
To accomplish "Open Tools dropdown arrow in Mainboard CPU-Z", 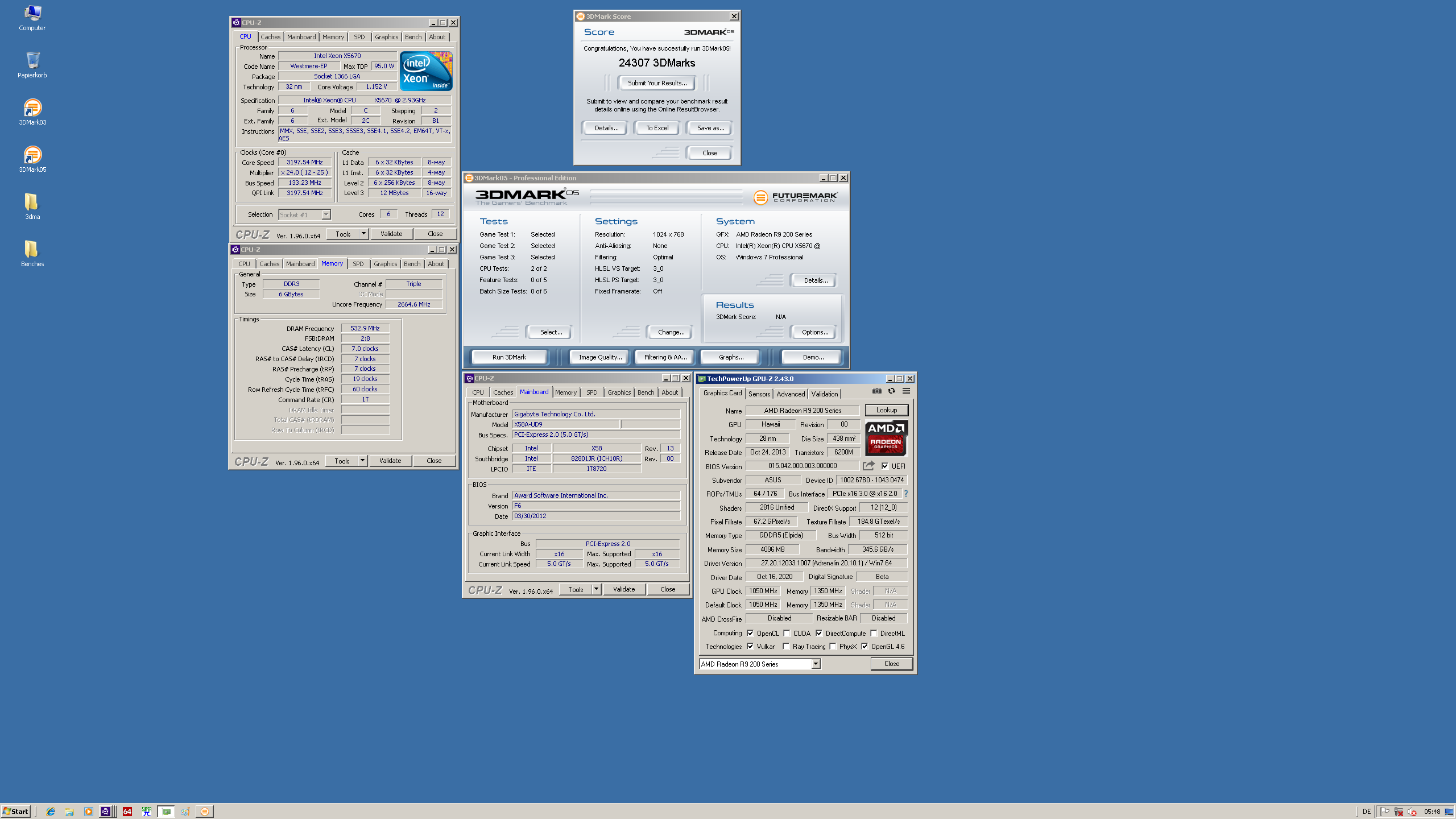I will click(x=596, y=589).
